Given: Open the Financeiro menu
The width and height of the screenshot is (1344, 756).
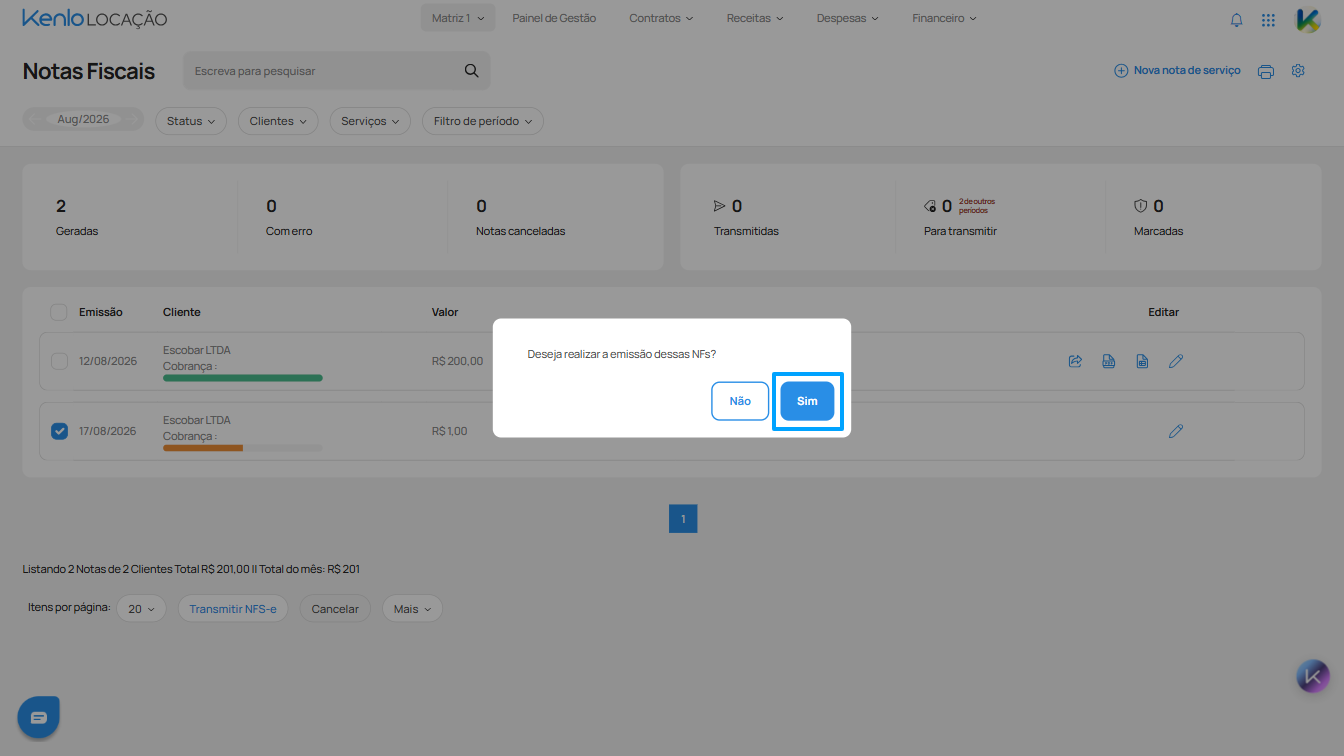Looking at the screenshot, I should (x=944, y=18).
